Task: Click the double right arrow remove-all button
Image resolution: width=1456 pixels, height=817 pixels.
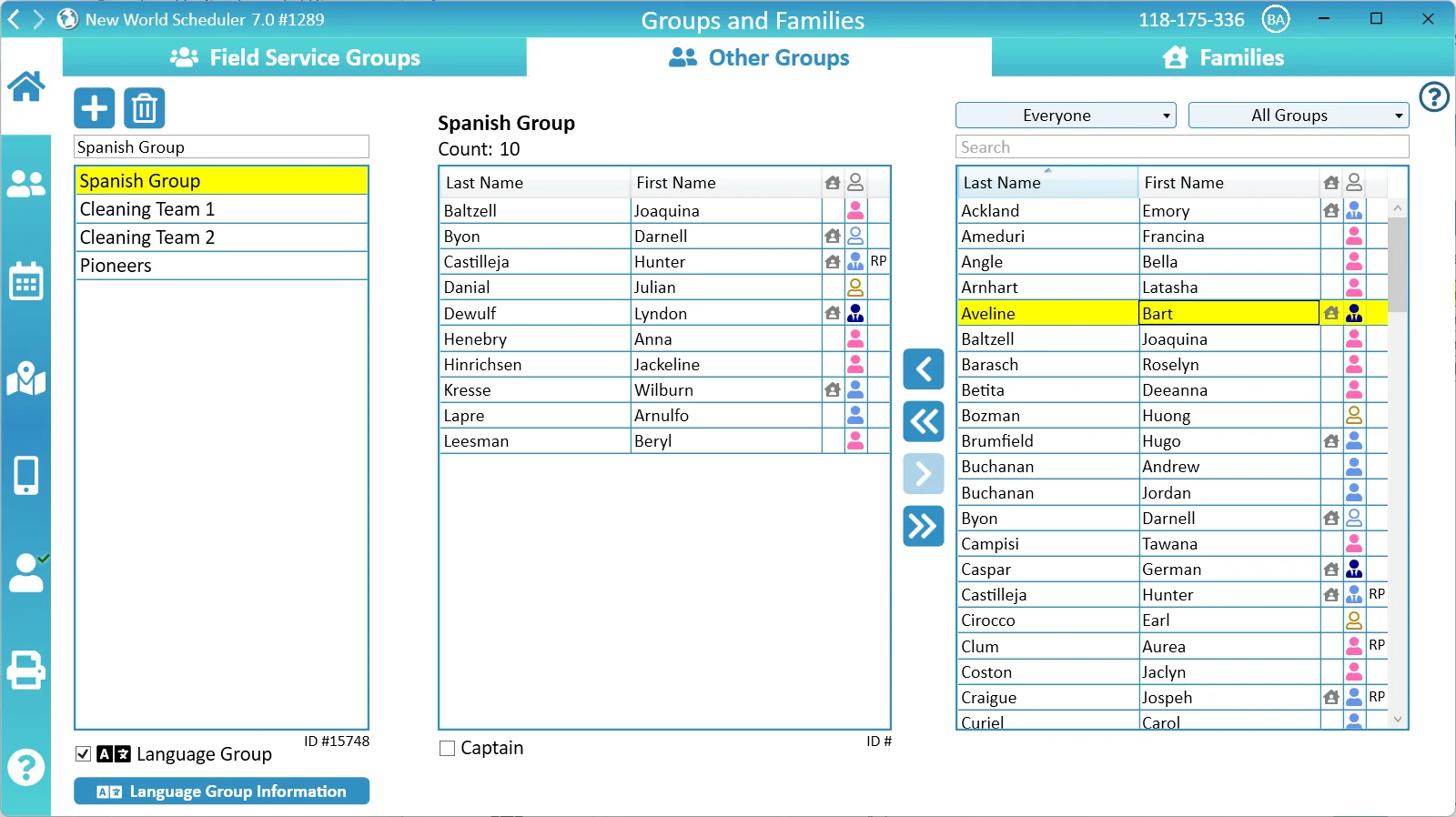Action: 923,526
